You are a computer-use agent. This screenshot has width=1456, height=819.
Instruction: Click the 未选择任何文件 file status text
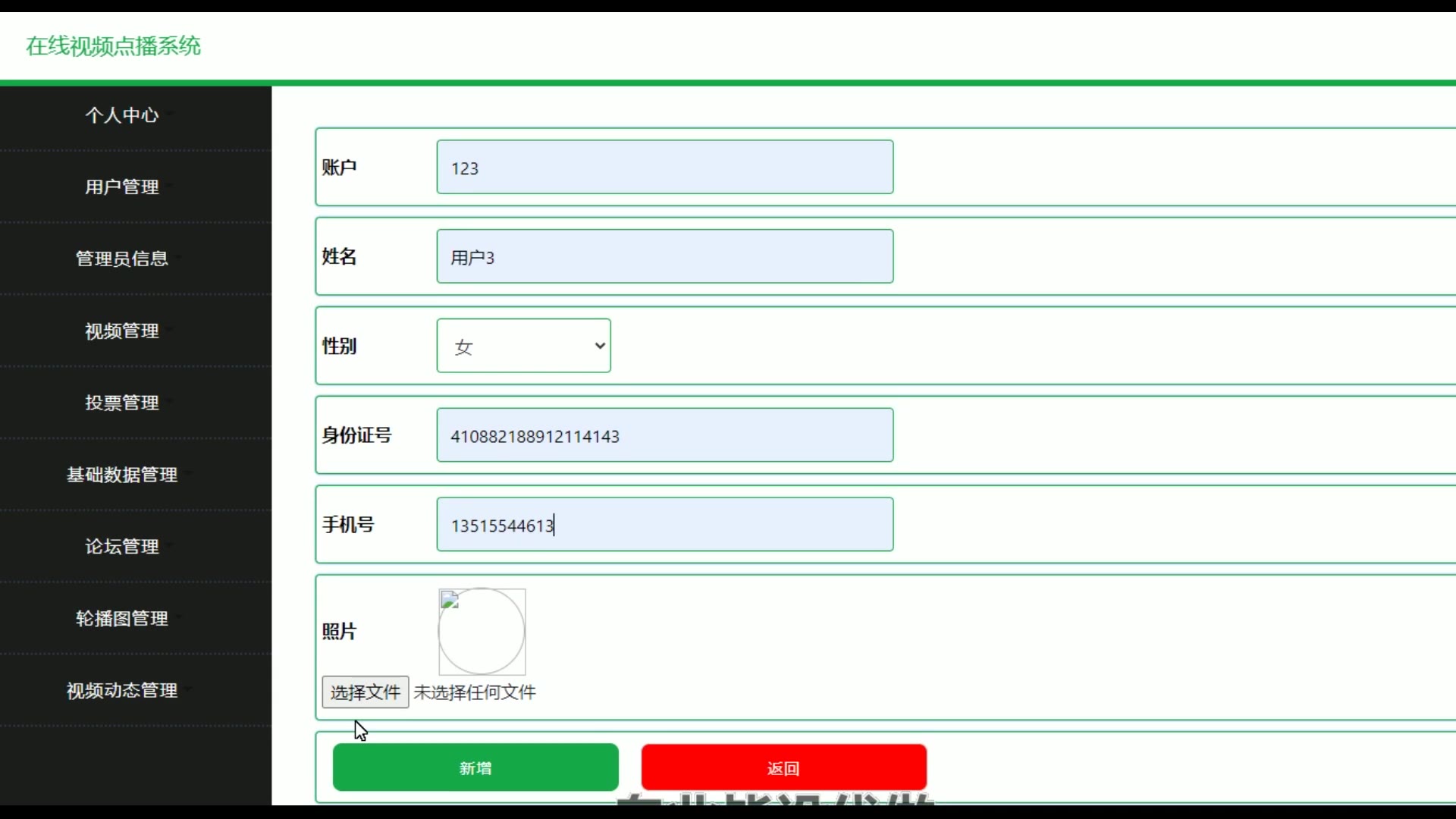[475, 692]
